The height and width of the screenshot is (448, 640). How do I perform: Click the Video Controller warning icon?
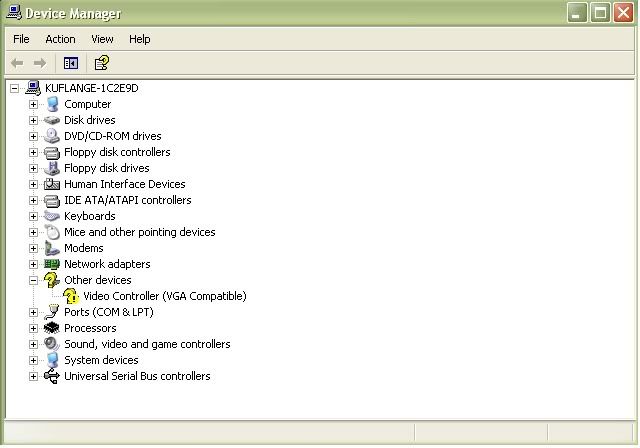click(x=71, y=296)
